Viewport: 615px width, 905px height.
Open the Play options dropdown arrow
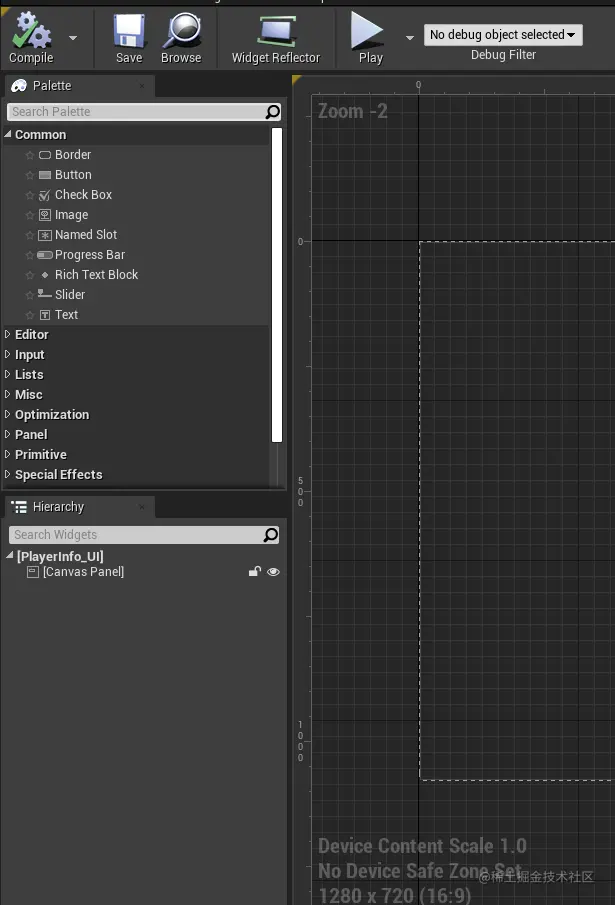410,38
